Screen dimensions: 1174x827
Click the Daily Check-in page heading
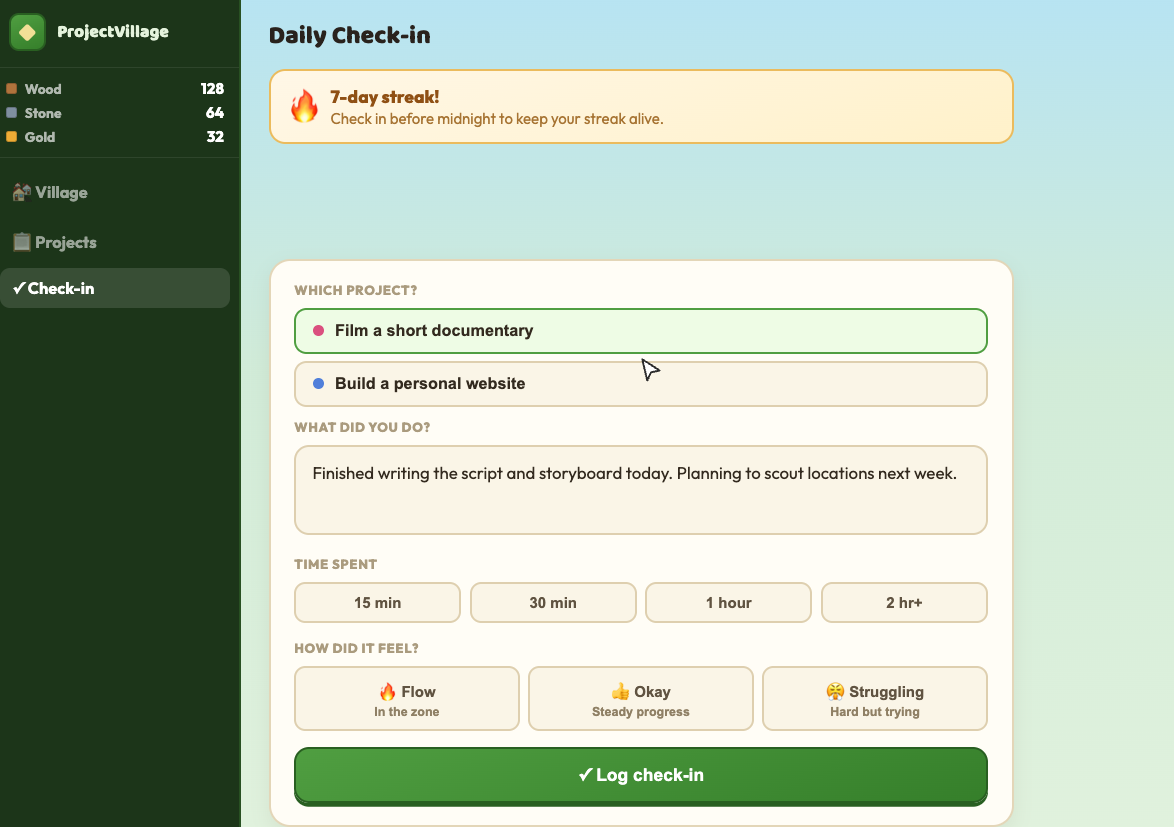(x=350, y=35)
